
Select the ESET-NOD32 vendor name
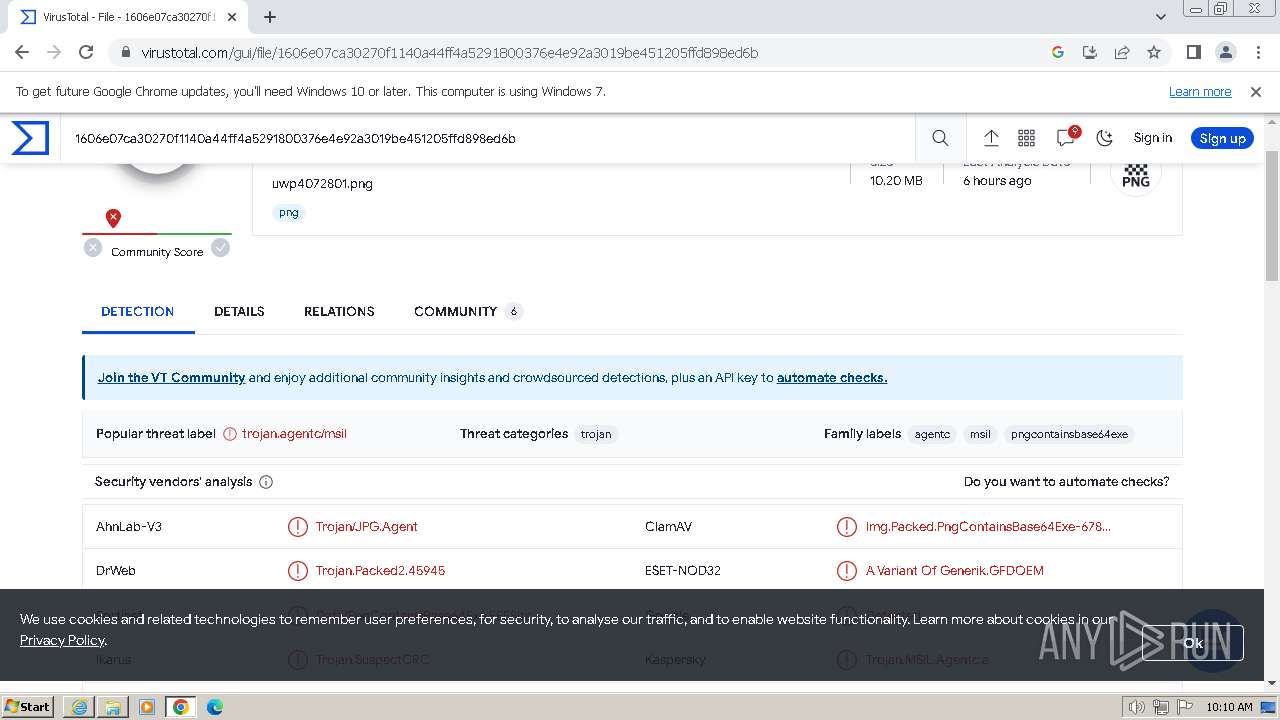coord(683,571)
